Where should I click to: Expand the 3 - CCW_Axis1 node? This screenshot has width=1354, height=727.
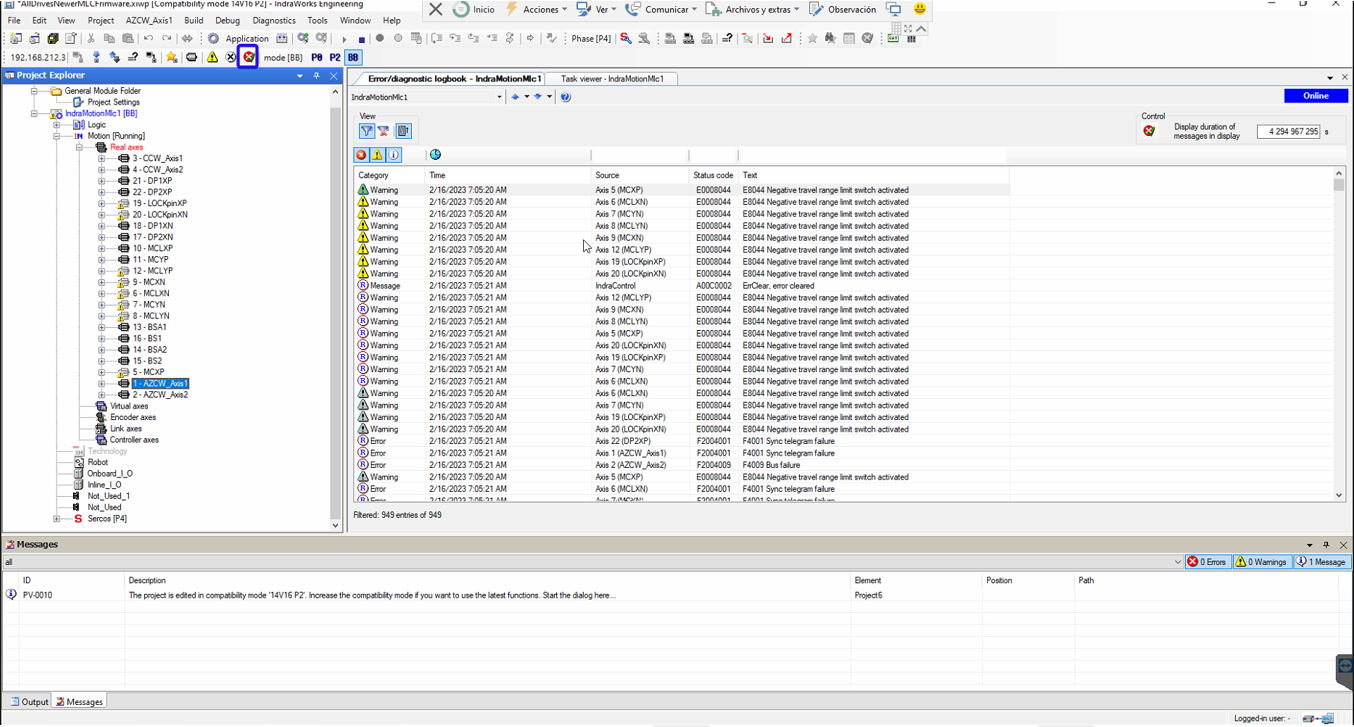(x=101, y=158)
